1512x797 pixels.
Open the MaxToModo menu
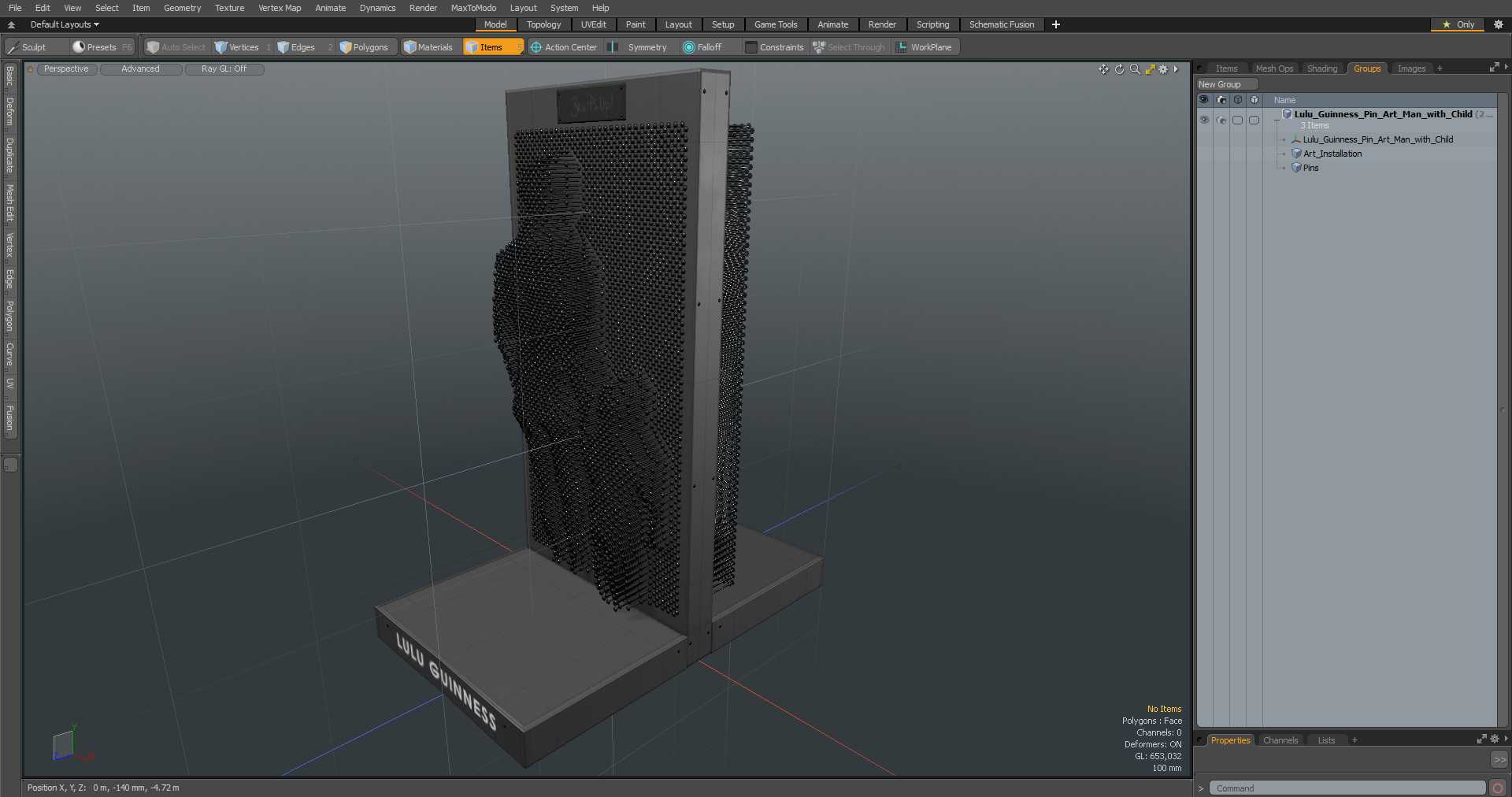pyautogui.click(x=473, y=8)
